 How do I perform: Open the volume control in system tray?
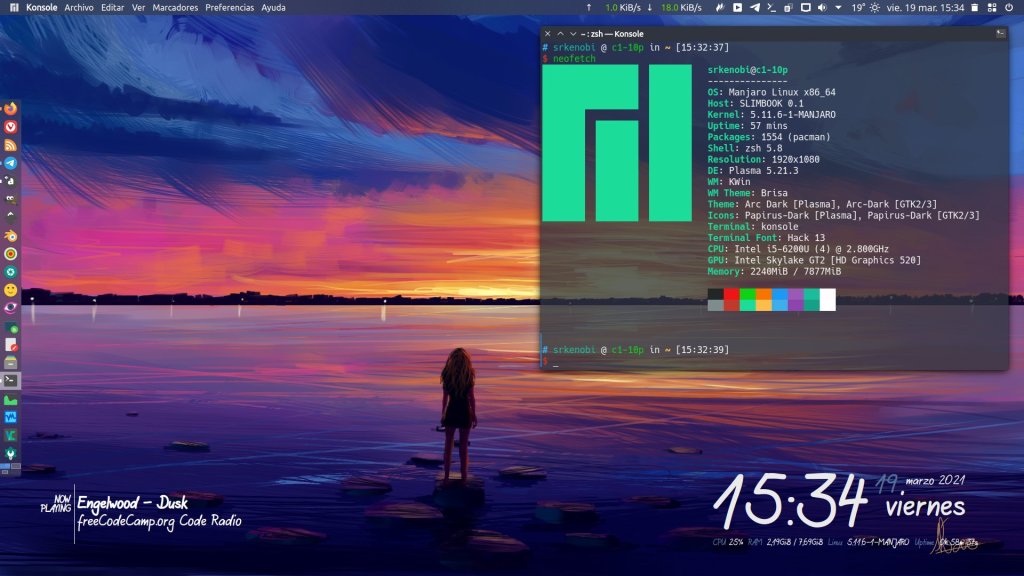tap(822, 7)
